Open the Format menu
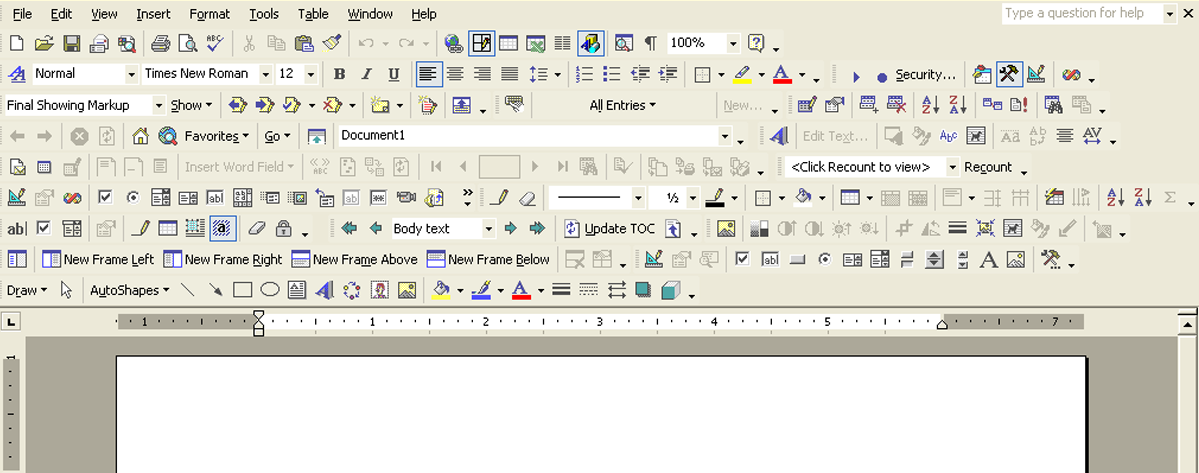This screenshot has width=1199, height=473. [x=209, y=14]
